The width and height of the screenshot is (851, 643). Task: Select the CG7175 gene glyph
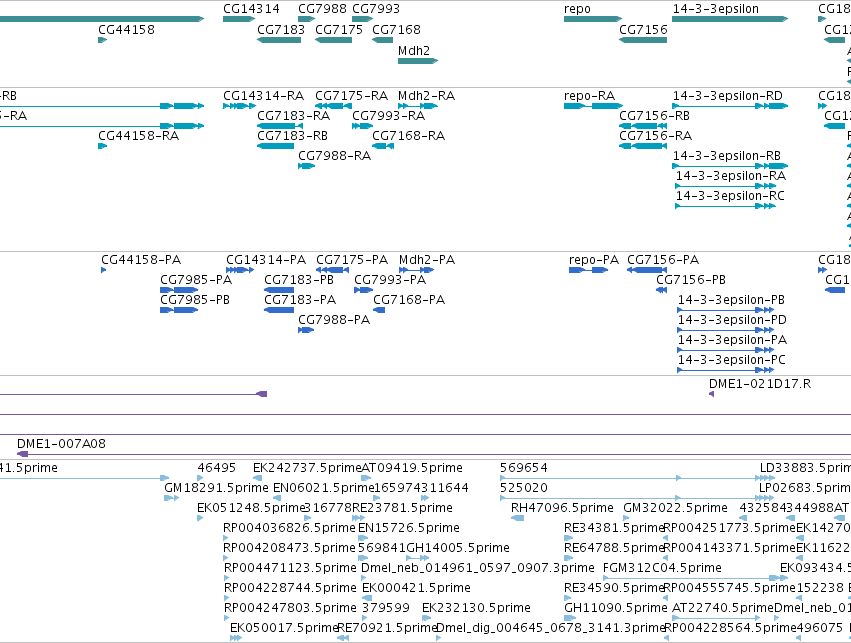point(334,40)
